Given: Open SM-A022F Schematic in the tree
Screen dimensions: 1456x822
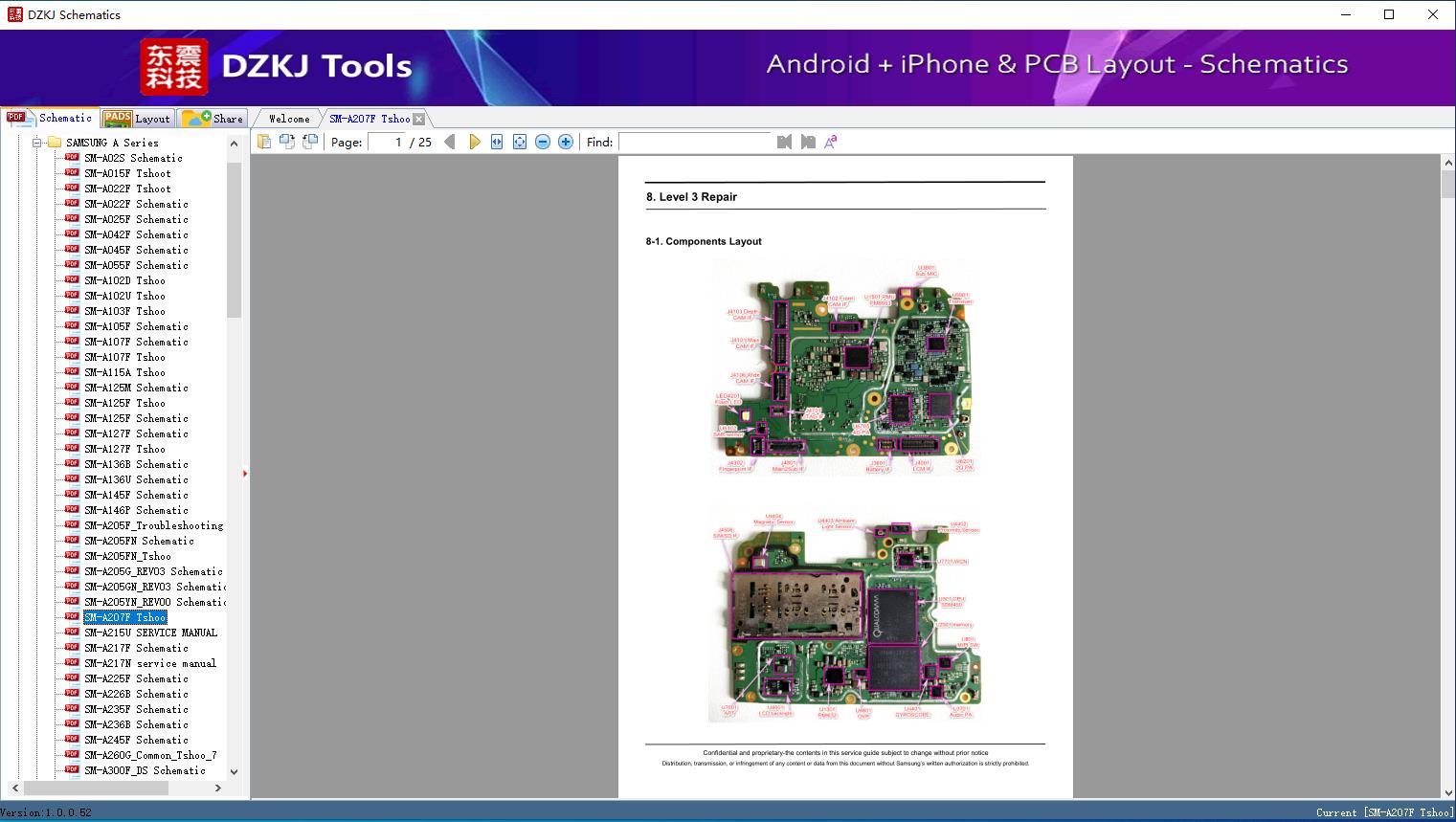Looking at the screenshot, I should coord(136,204).
